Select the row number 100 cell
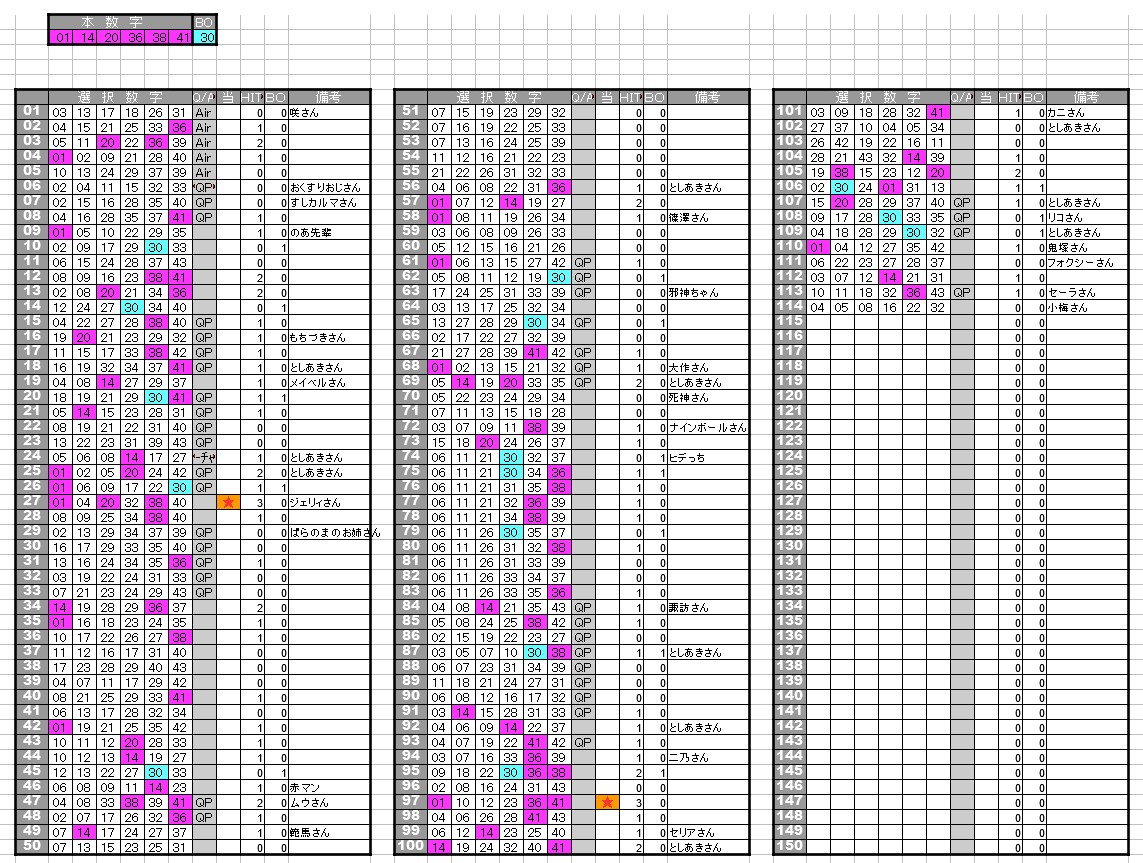 [x=411, y=846]
